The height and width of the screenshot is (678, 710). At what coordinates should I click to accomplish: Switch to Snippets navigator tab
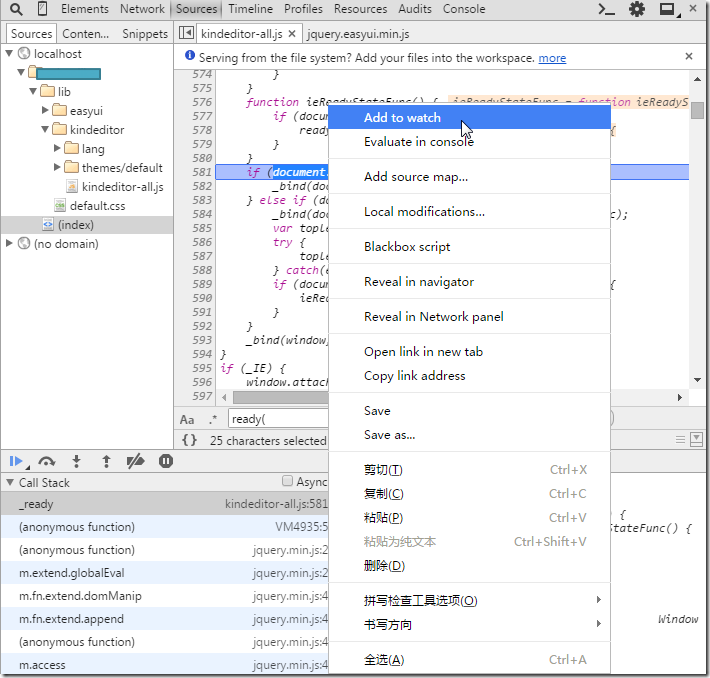[x=145, y=34]
